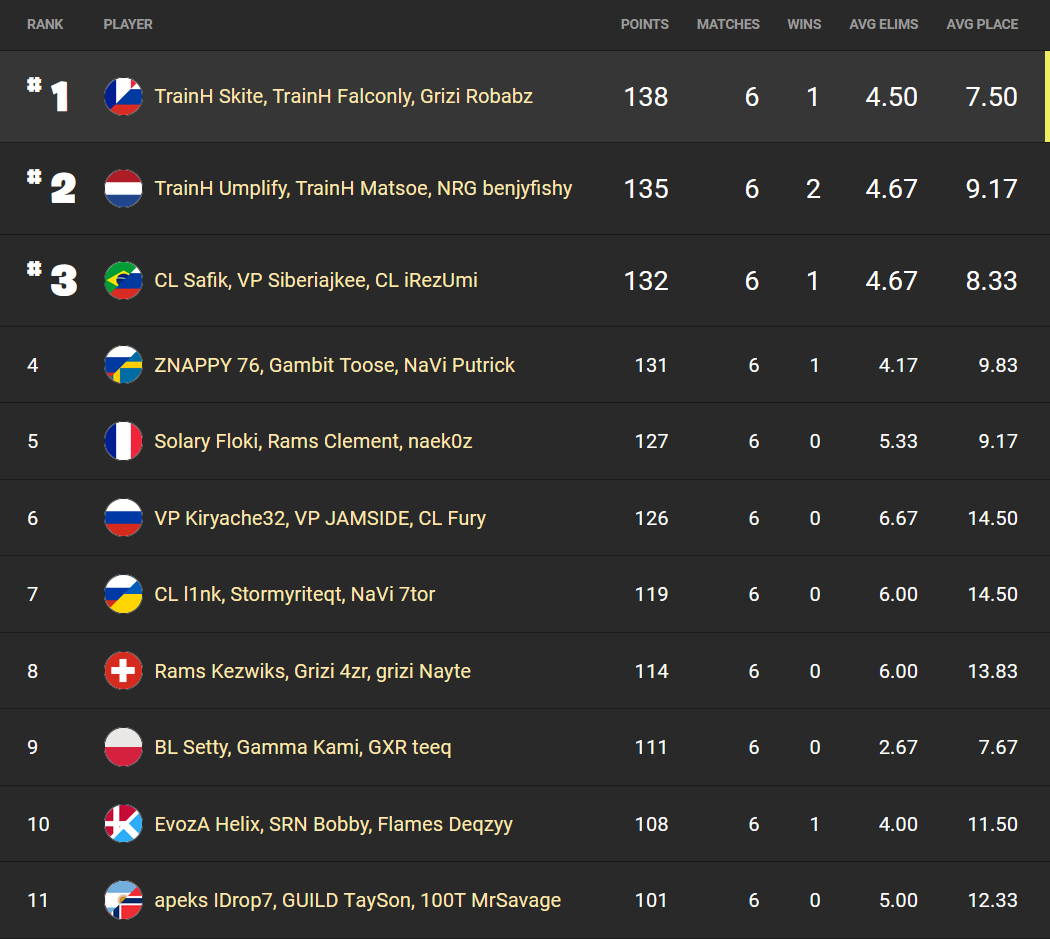
Task: Select the Poland flag icon next to BL Setty
Action: coord(123,747)
